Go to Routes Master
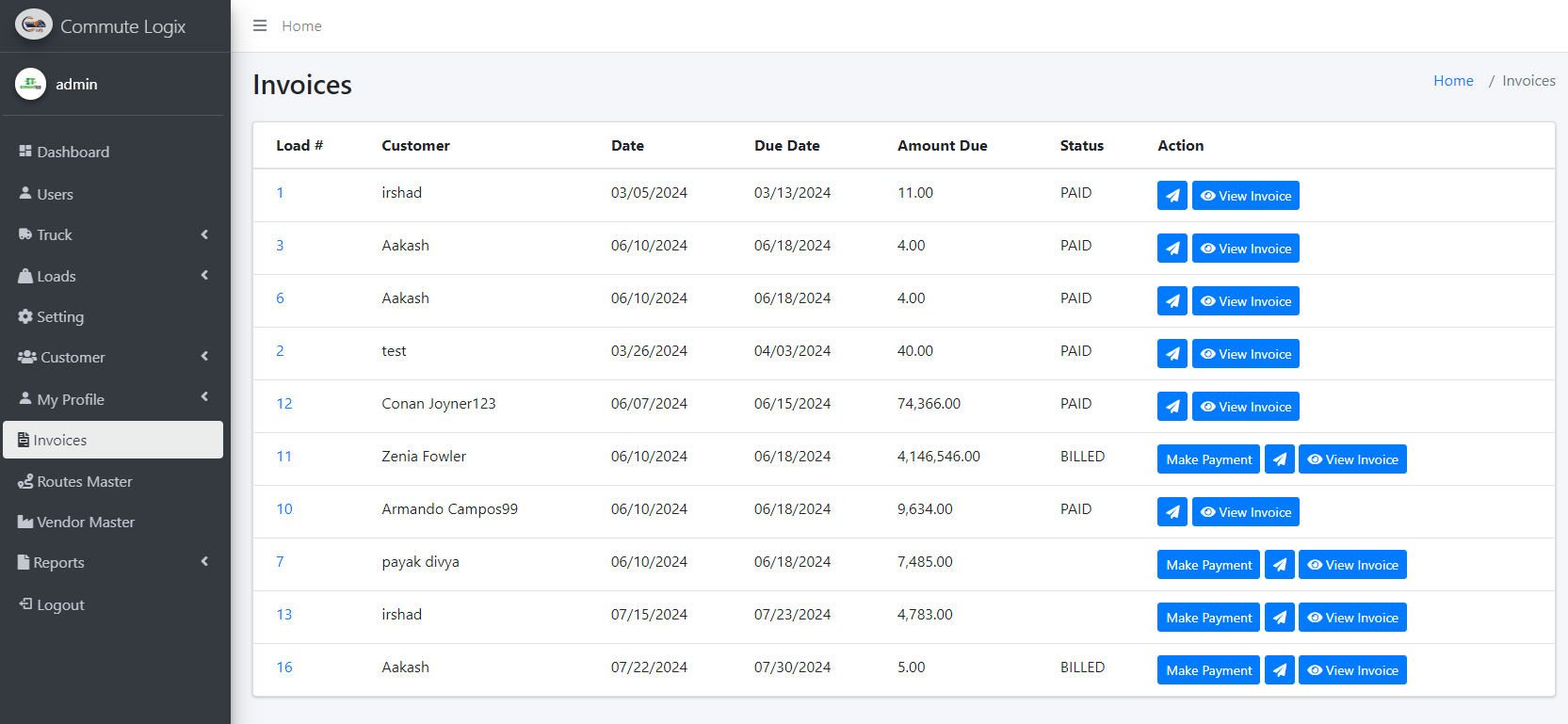1568x724 pixels. 84,482
